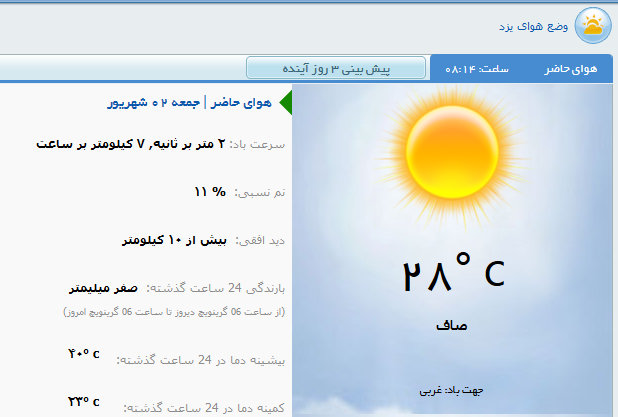Viewport: 618px width, 417px height.
Task: Click the sky condition label 'صاف'
Action: click(452, 326)
